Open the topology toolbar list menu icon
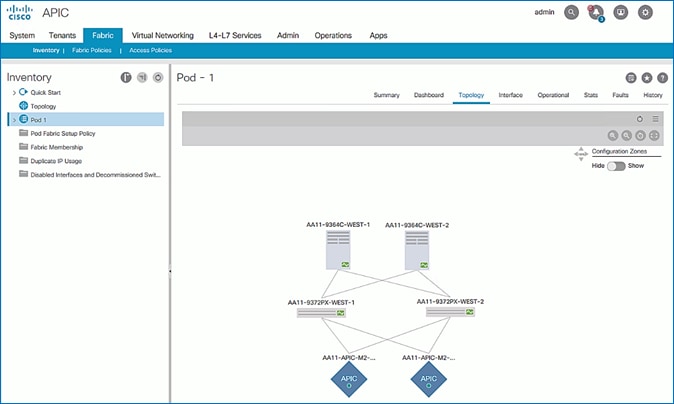674x404 pixels. click(655, 119)
